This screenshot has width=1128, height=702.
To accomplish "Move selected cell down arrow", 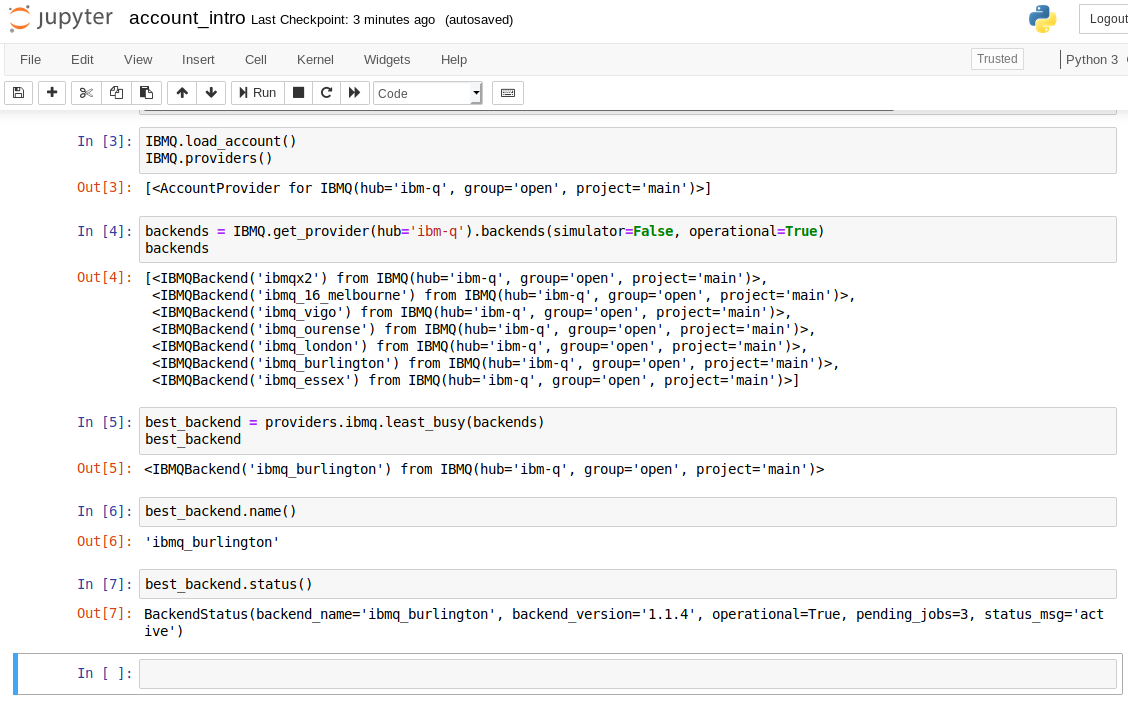I will pyautogui.click(x=211, y=93).
